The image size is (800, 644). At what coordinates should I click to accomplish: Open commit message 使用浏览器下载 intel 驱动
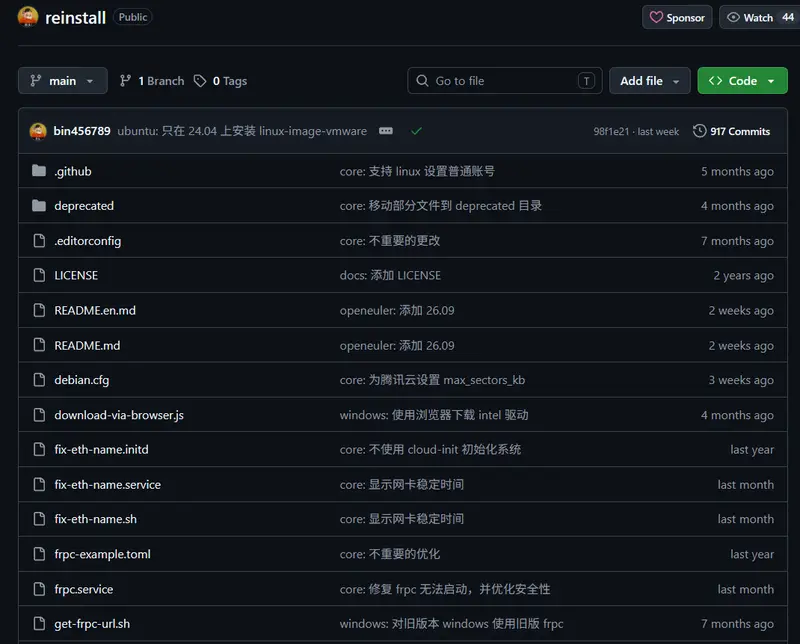click(x=434, y=415)
